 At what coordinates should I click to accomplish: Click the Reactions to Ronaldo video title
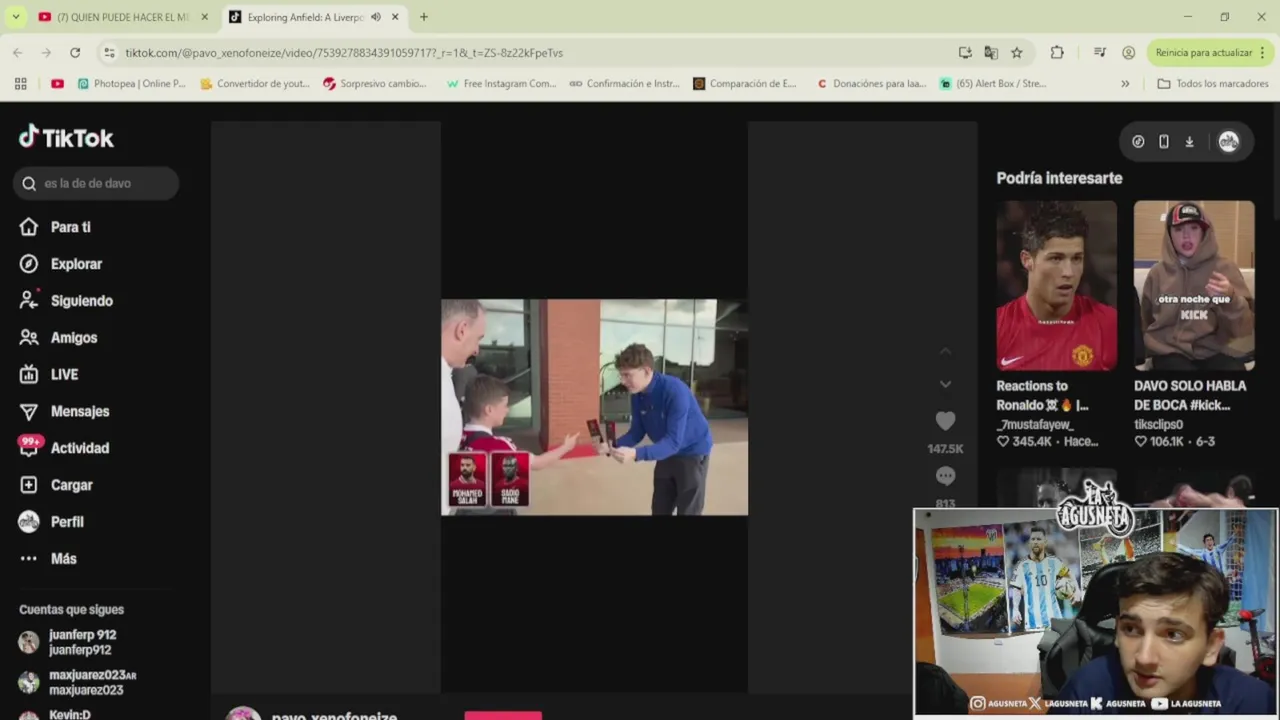1042,395
